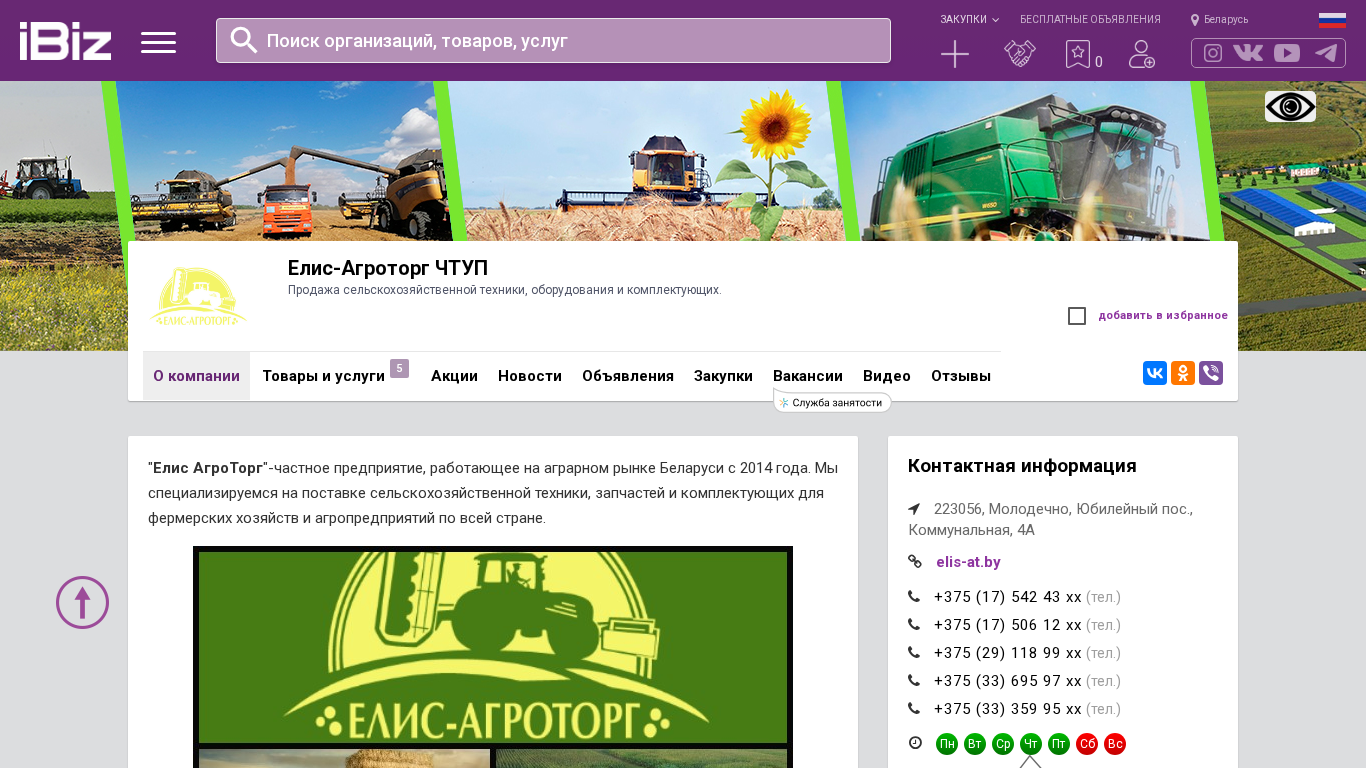
Task: Reveal phone number +375 (17) 542 43 xx
Action: pyautogui.click(x=1008, y=597)
